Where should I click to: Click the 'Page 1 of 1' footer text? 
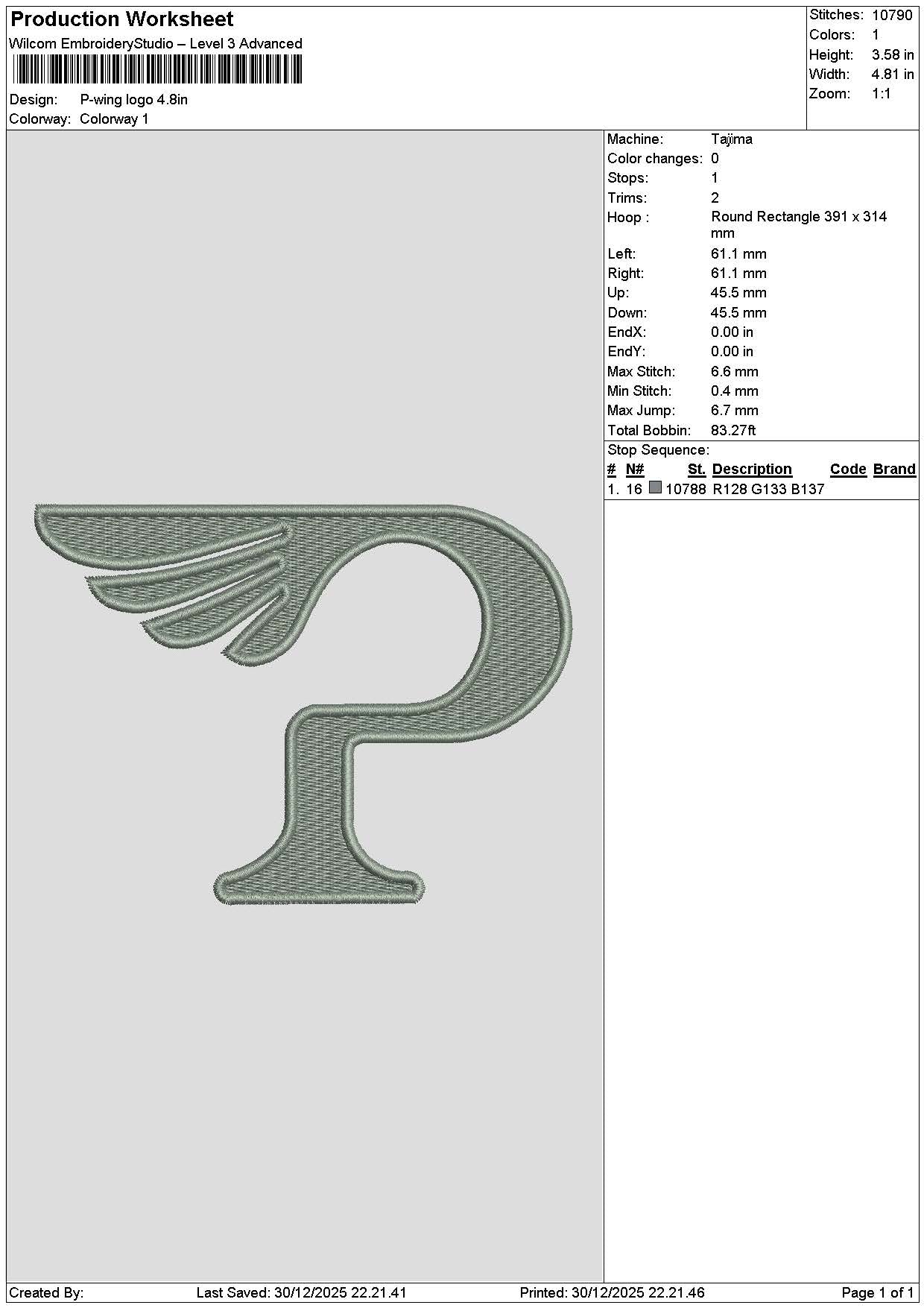click(878, 1293)
